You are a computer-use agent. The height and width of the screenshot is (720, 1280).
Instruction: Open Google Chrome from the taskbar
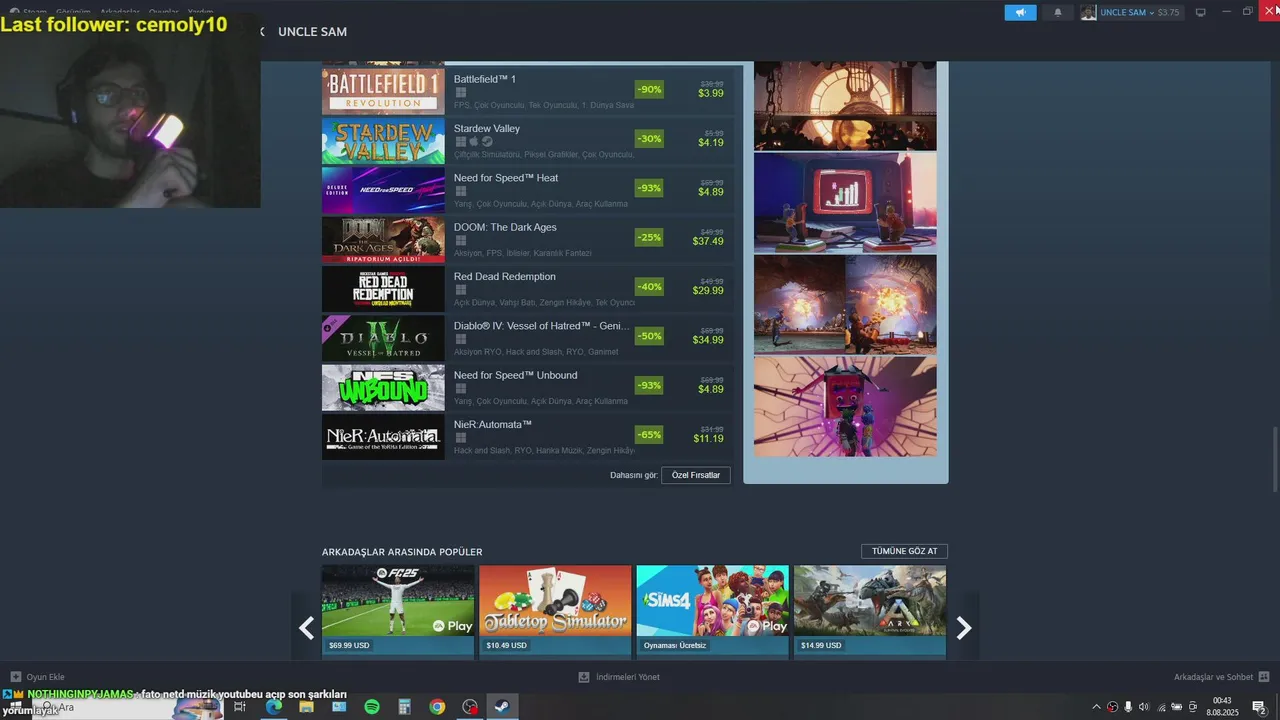[x=437, y=707]
